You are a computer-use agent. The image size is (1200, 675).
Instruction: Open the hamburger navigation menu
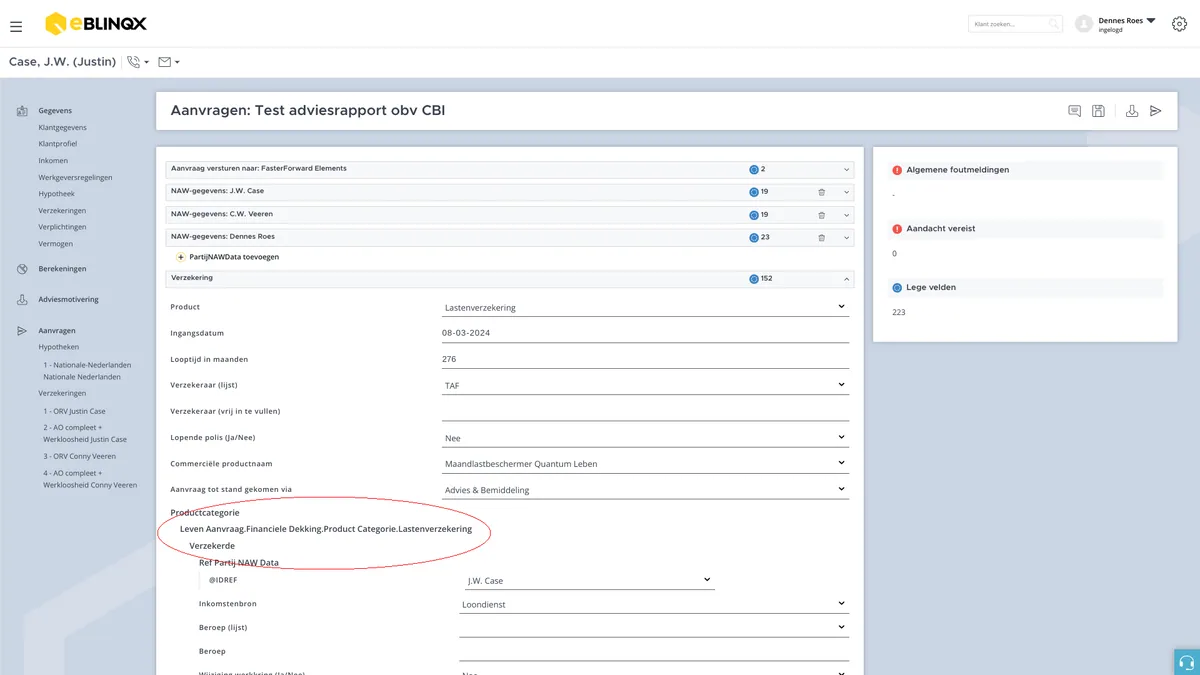pyautogui.click(x=16, y=26)
